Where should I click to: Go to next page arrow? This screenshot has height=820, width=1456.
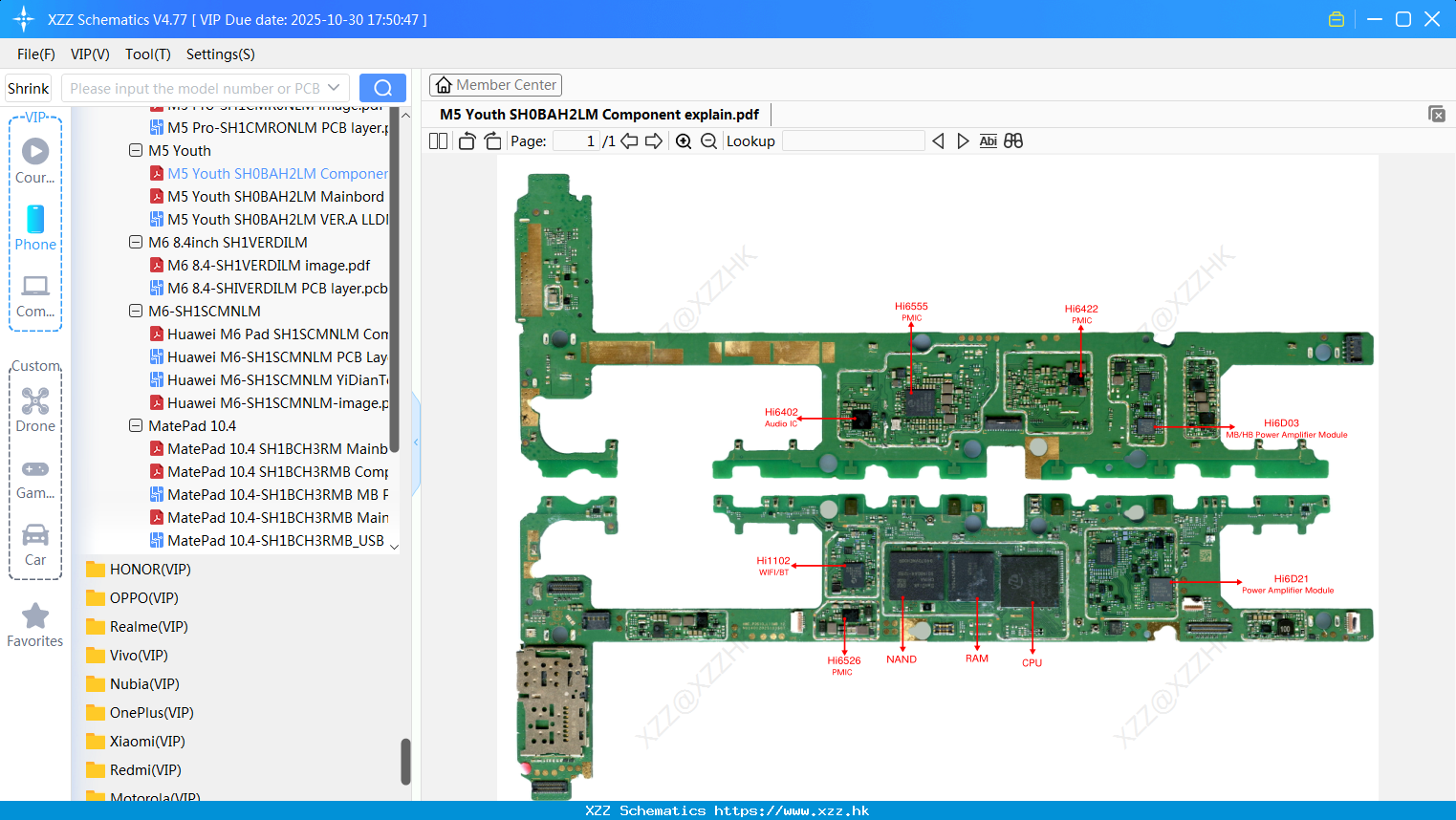point(654,141)
